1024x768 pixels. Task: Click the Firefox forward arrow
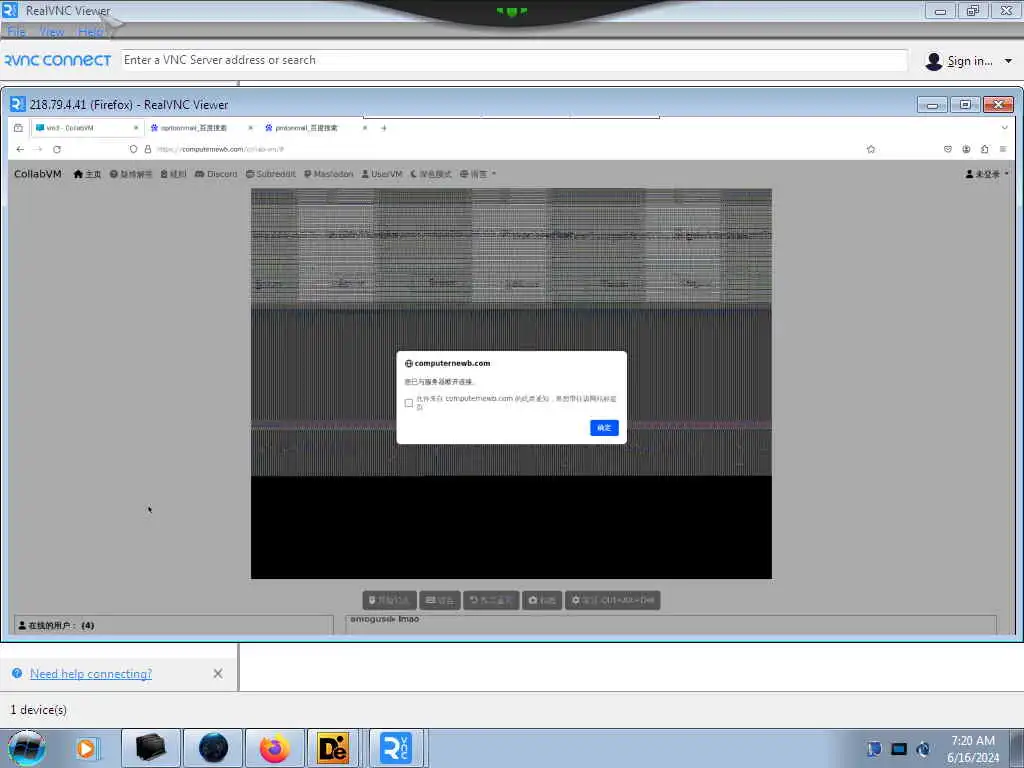coord(38,149)
